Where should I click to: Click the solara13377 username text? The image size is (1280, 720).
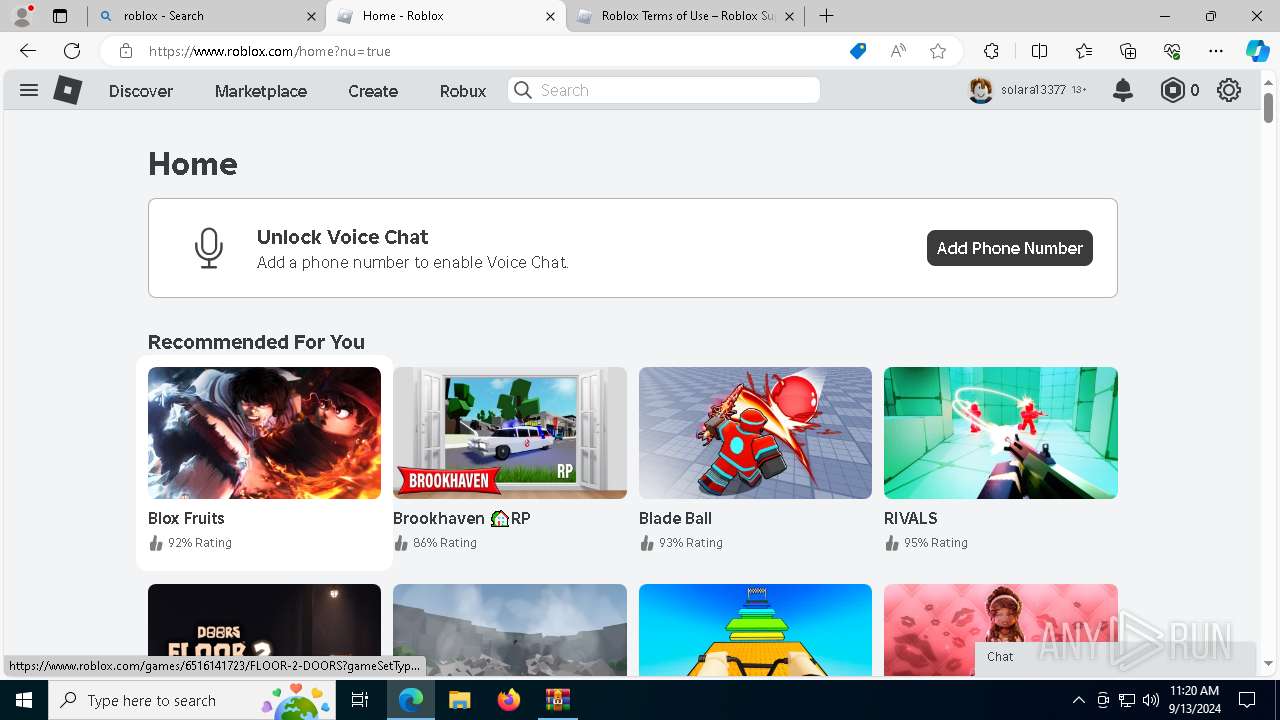(x=1033, y=90)
